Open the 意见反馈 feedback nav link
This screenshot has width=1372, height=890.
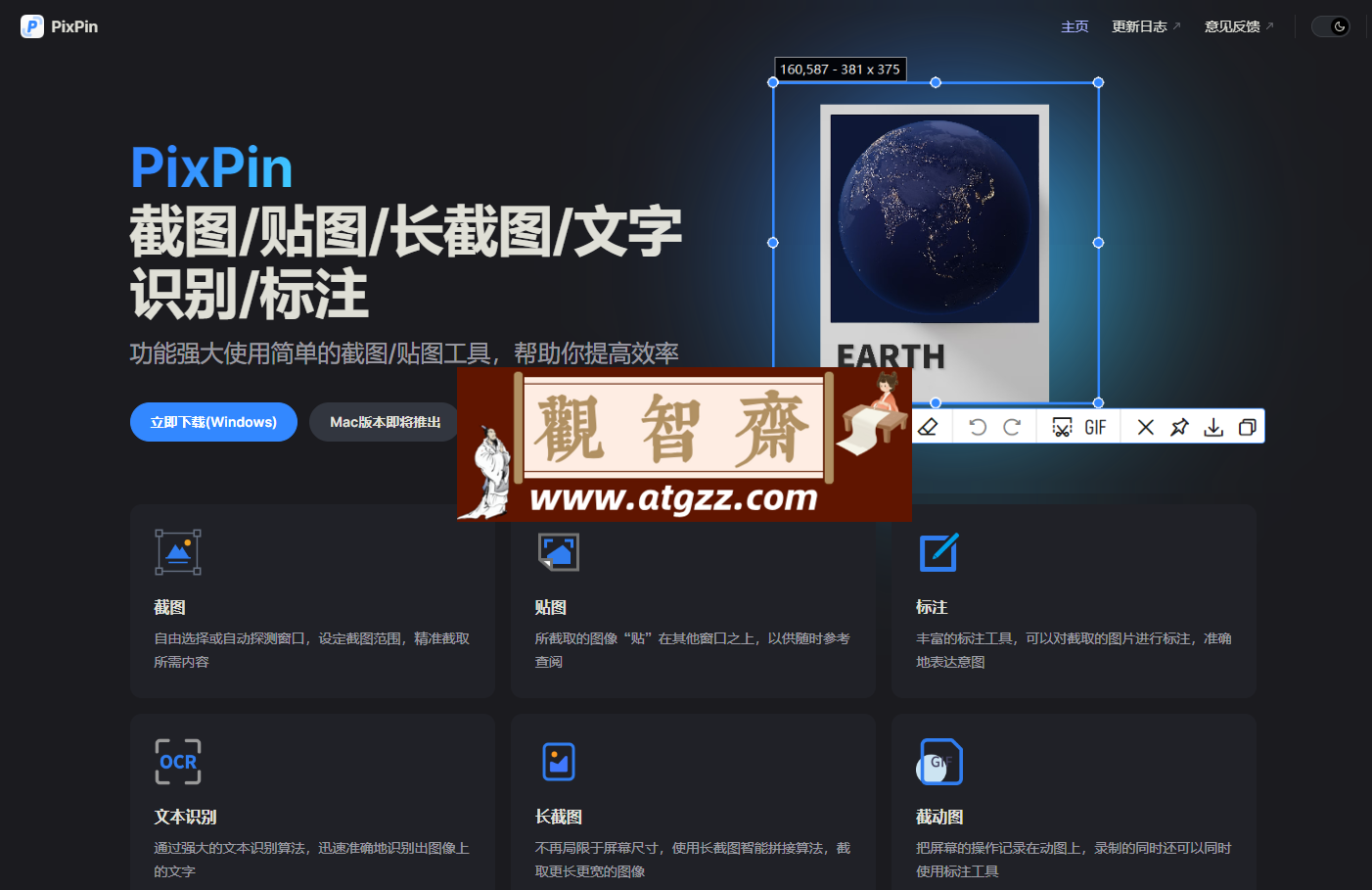[1239, 26]
